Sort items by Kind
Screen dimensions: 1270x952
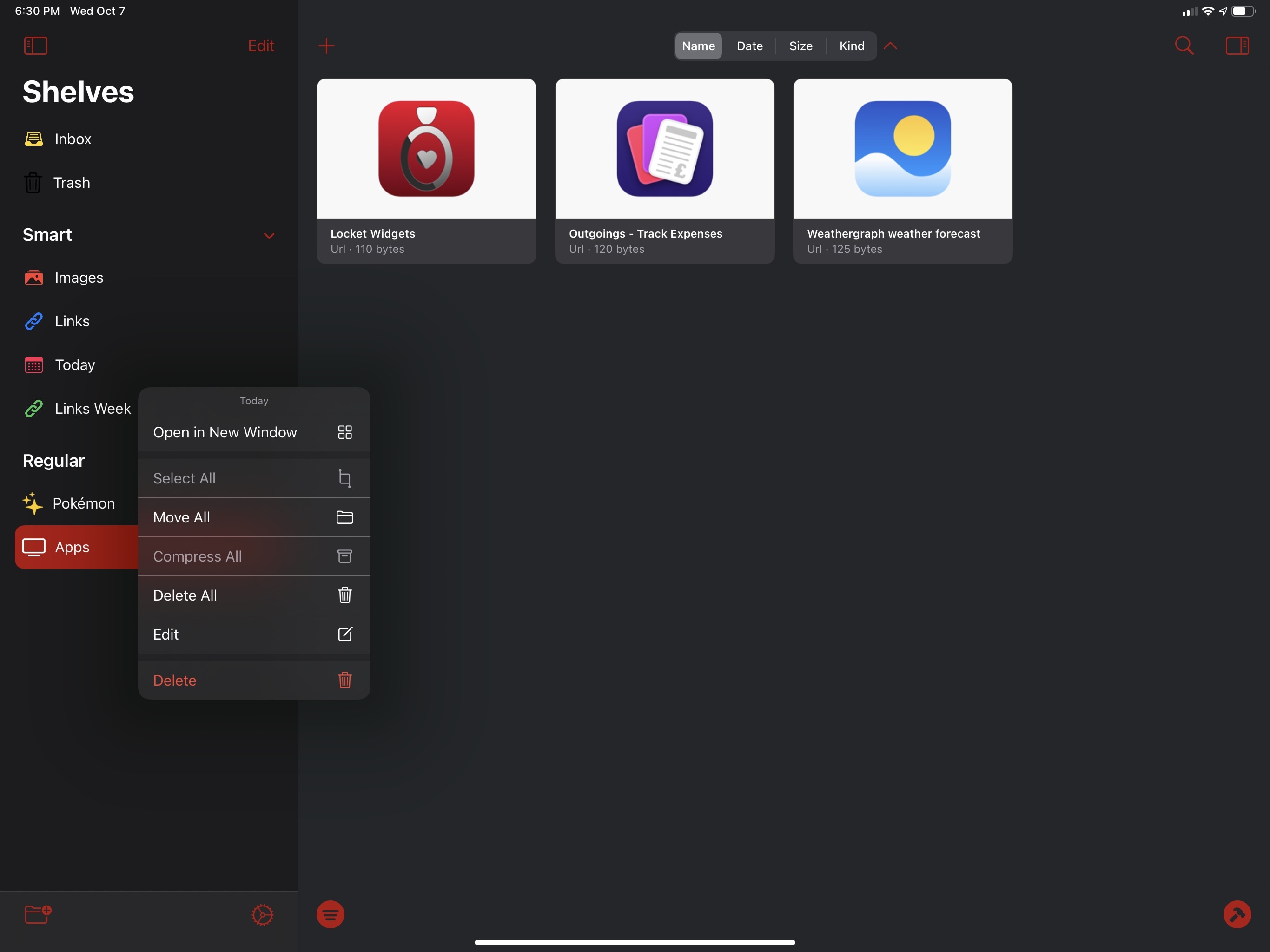[x=852, y=46]
